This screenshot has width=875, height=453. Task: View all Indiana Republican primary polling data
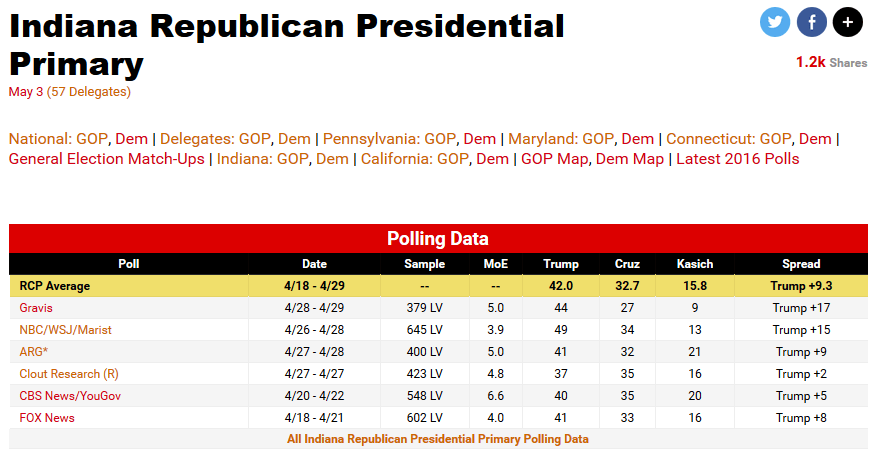[438, 439]
